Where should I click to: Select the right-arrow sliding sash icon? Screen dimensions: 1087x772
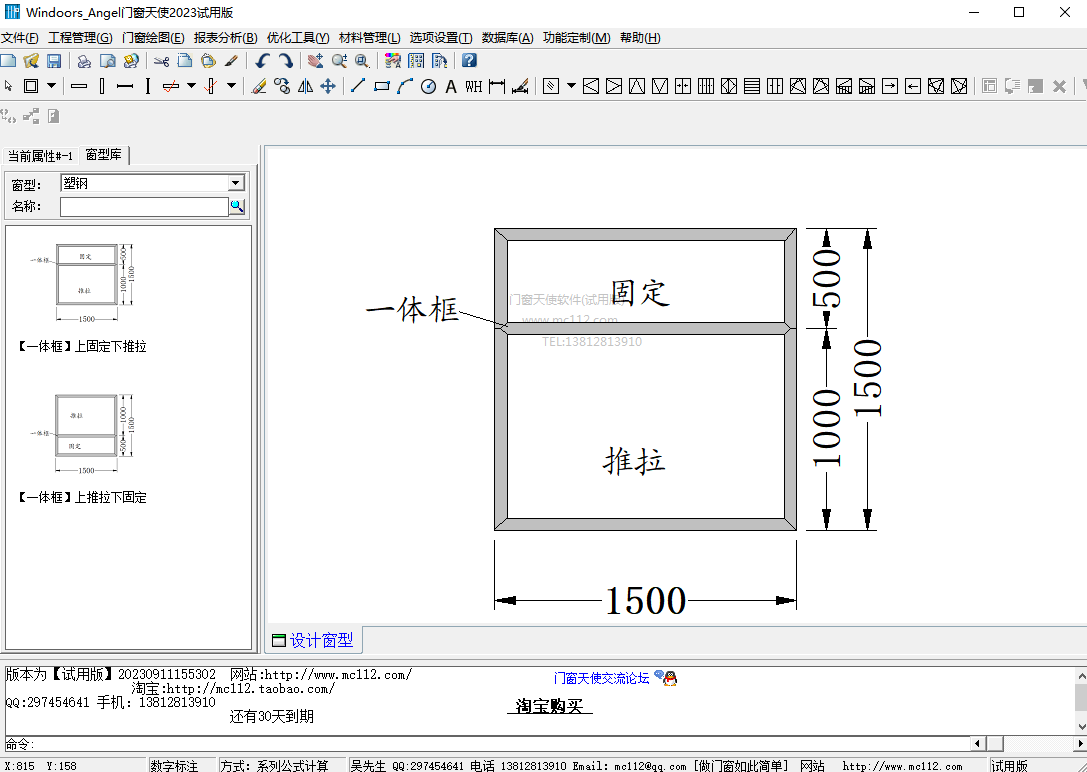pos(890,86)
